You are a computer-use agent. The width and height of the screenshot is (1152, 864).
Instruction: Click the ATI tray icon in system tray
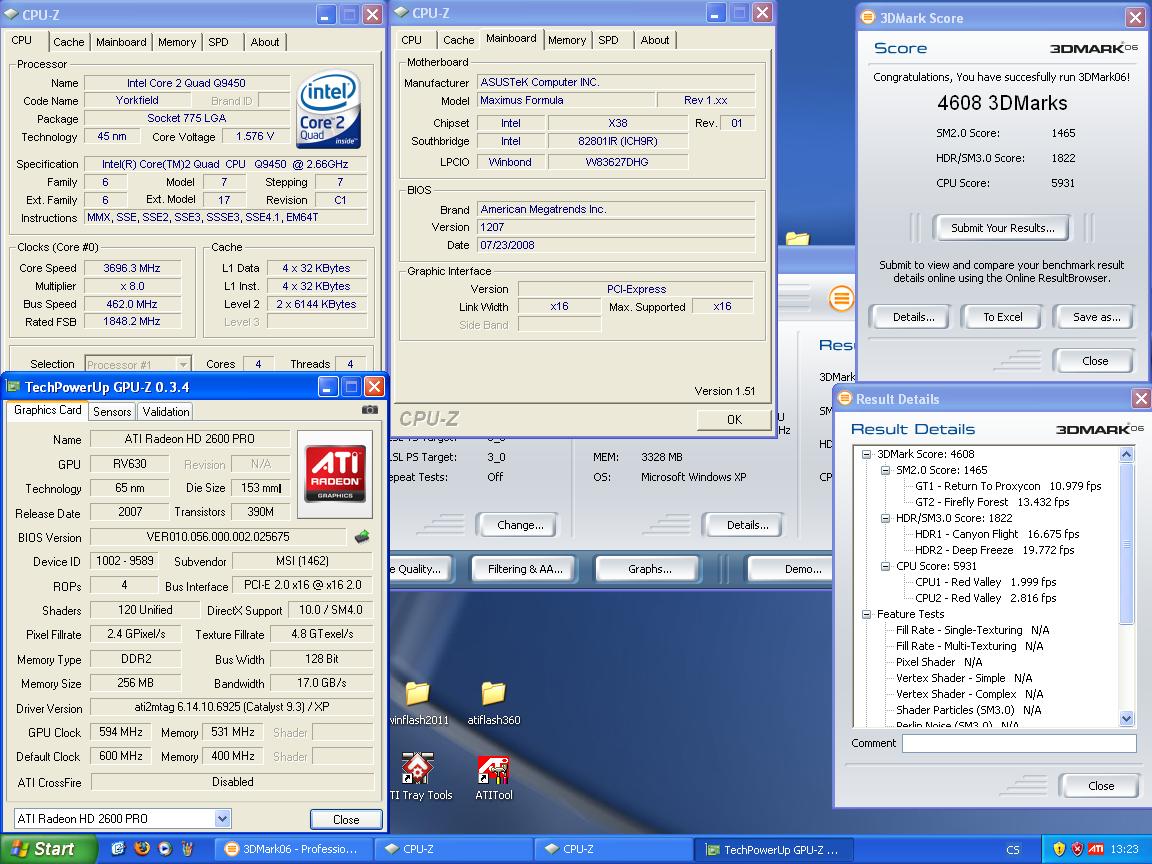[x=1095, y=849]
